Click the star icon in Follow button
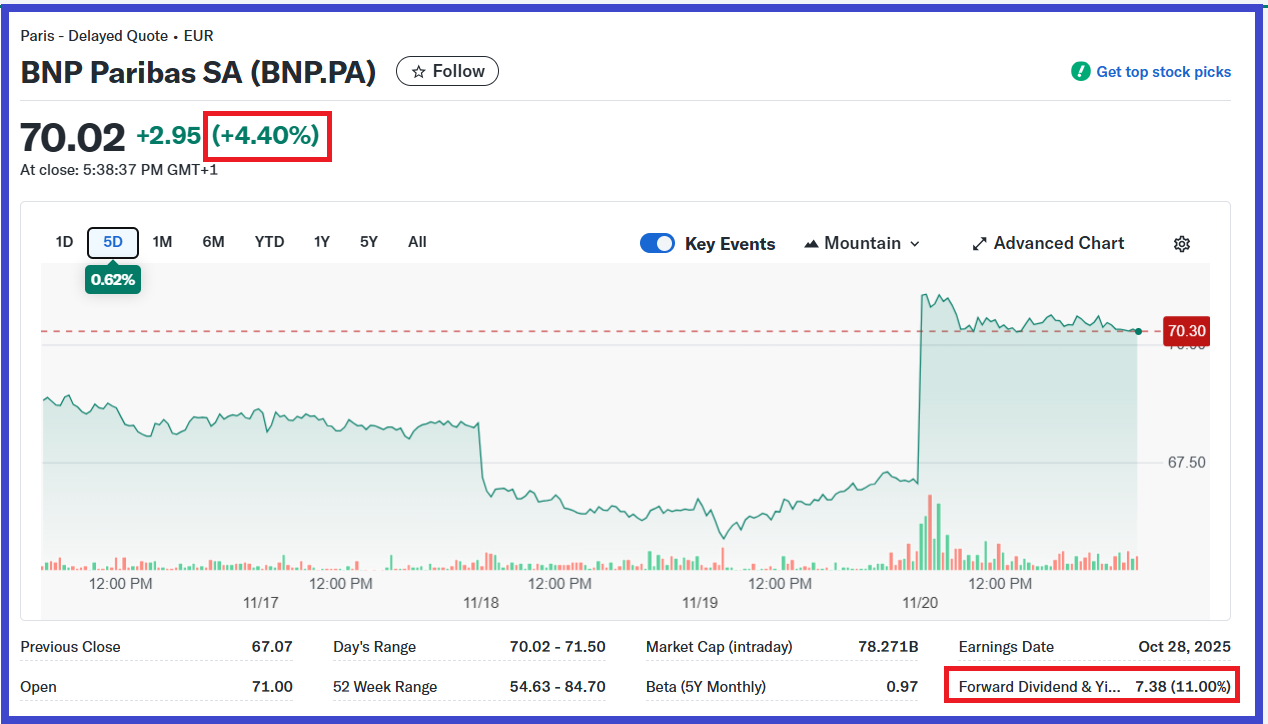The image size is (1268, 724). 419,72
